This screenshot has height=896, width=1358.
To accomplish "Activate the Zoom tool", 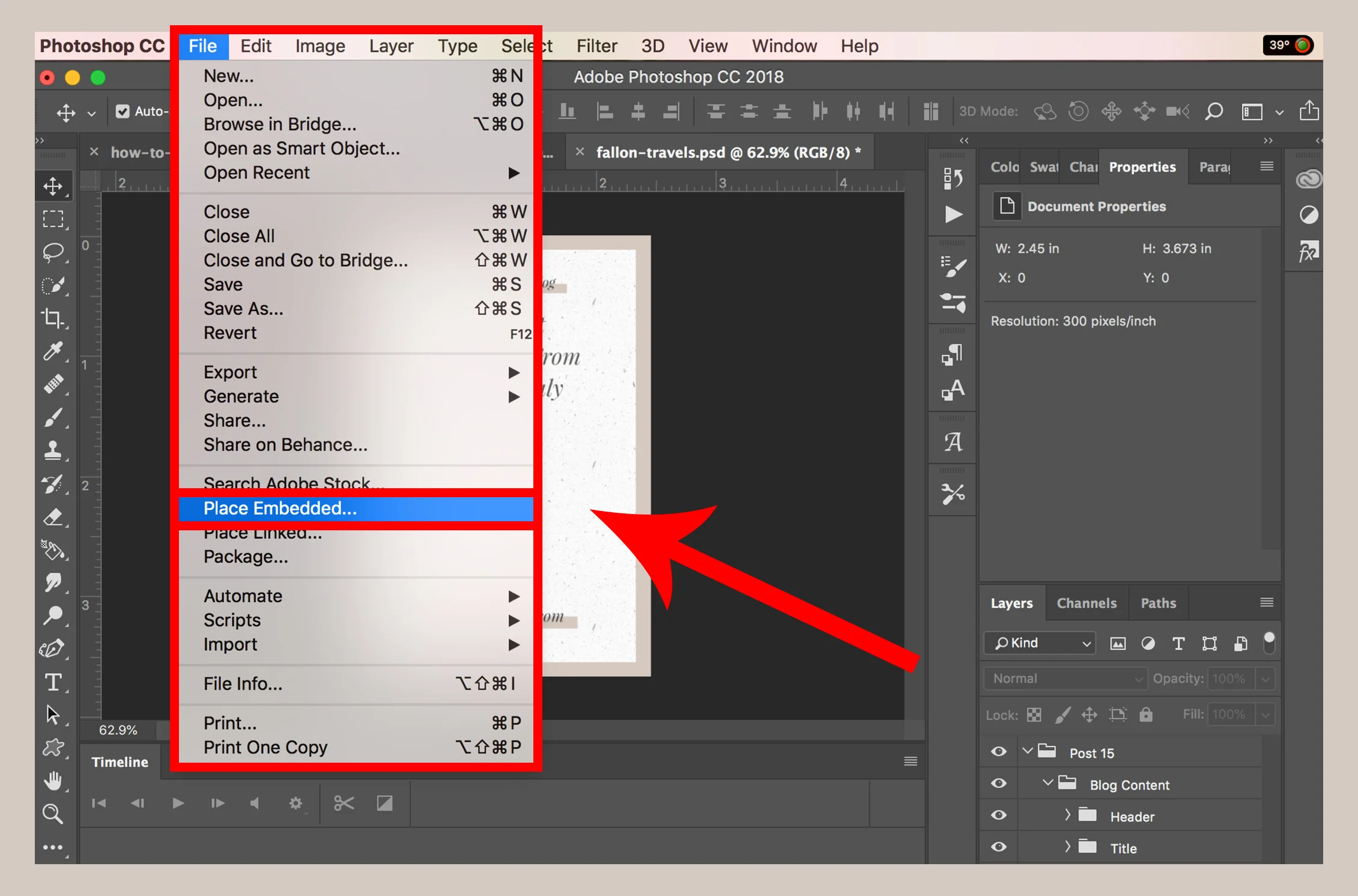I will click(x=54, y=814).
